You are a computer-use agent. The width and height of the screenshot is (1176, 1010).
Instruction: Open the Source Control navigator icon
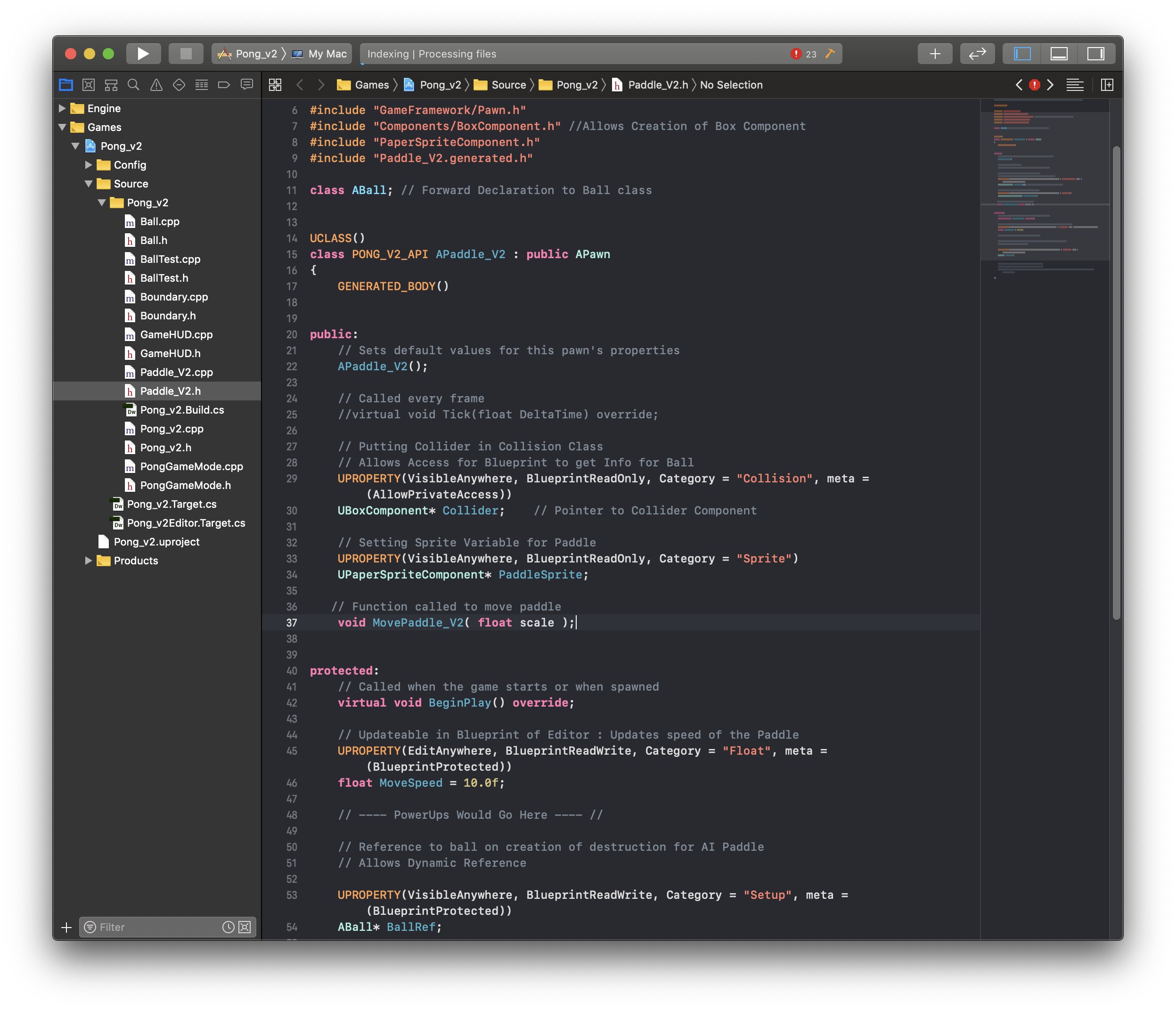(x=89, y=85)
